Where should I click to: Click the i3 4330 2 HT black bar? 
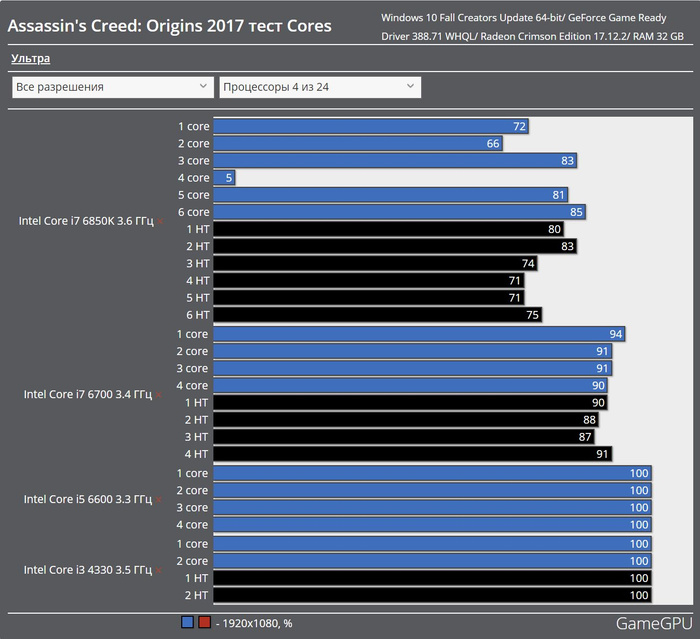click(432, 595)
